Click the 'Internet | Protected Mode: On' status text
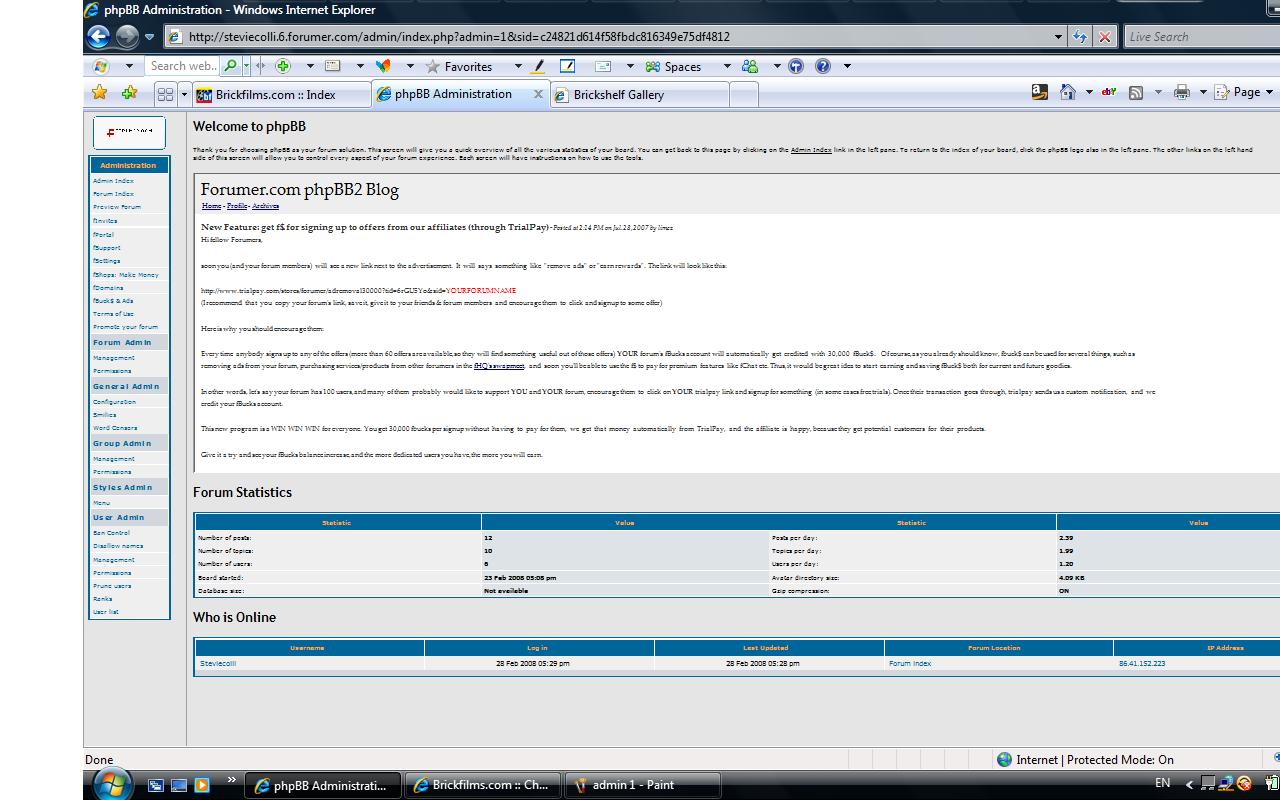The width and height of the screenshot is (1280, 800). [1095, 760]
